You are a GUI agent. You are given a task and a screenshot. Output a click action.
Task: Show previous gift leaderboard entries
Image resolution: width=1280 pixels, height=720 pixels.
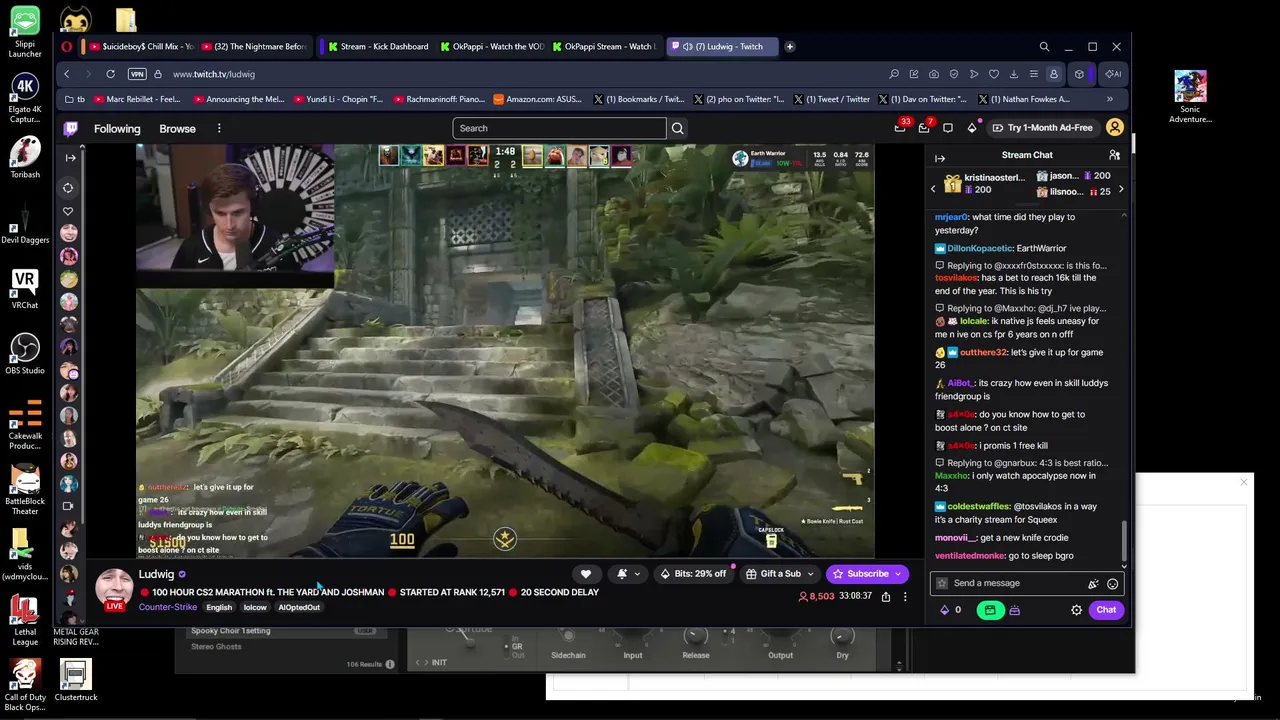point(933,188)
